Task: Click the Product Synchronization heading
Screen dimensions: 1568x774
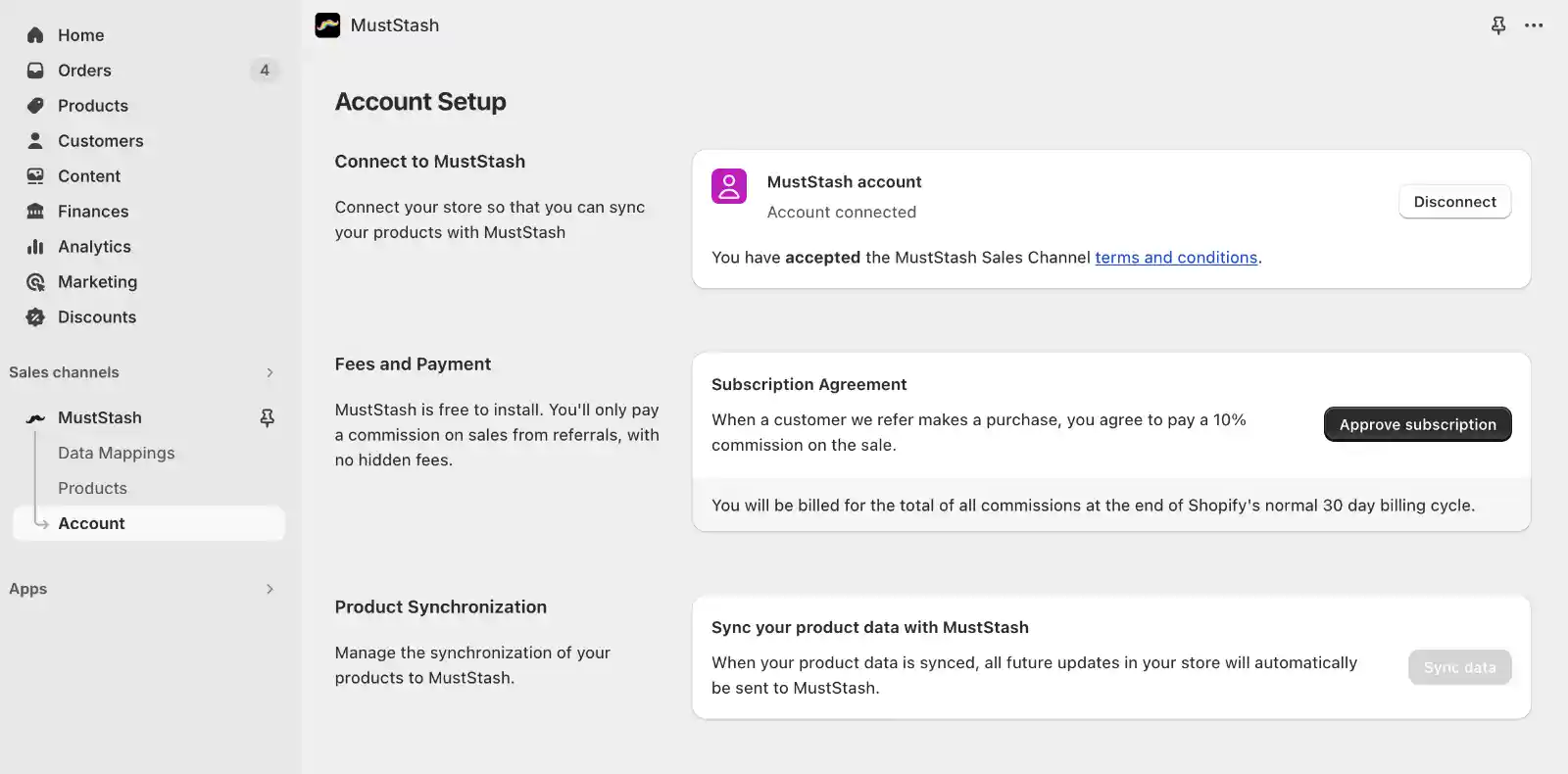Action: coord(441,607)
